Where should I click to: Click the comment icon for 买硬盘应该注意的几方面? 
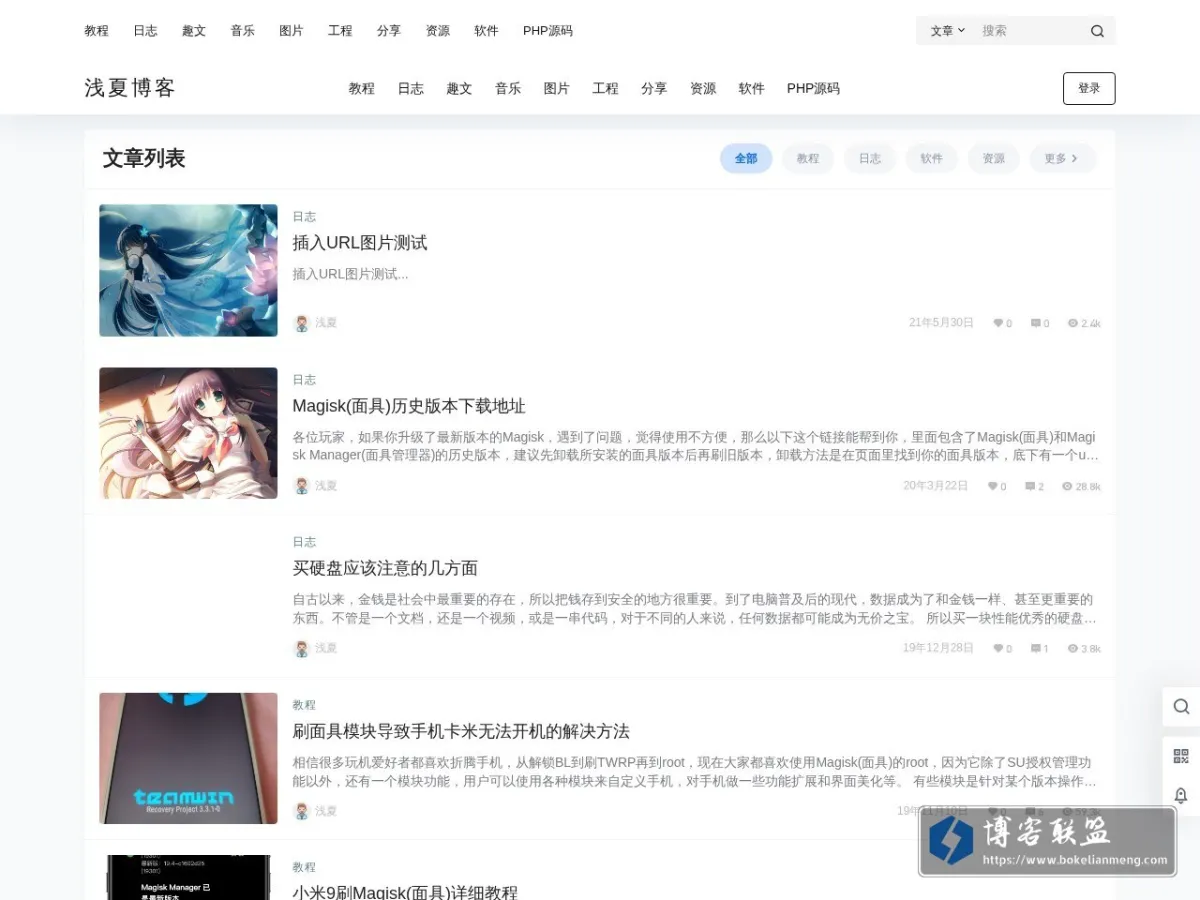coord(1036,648)
